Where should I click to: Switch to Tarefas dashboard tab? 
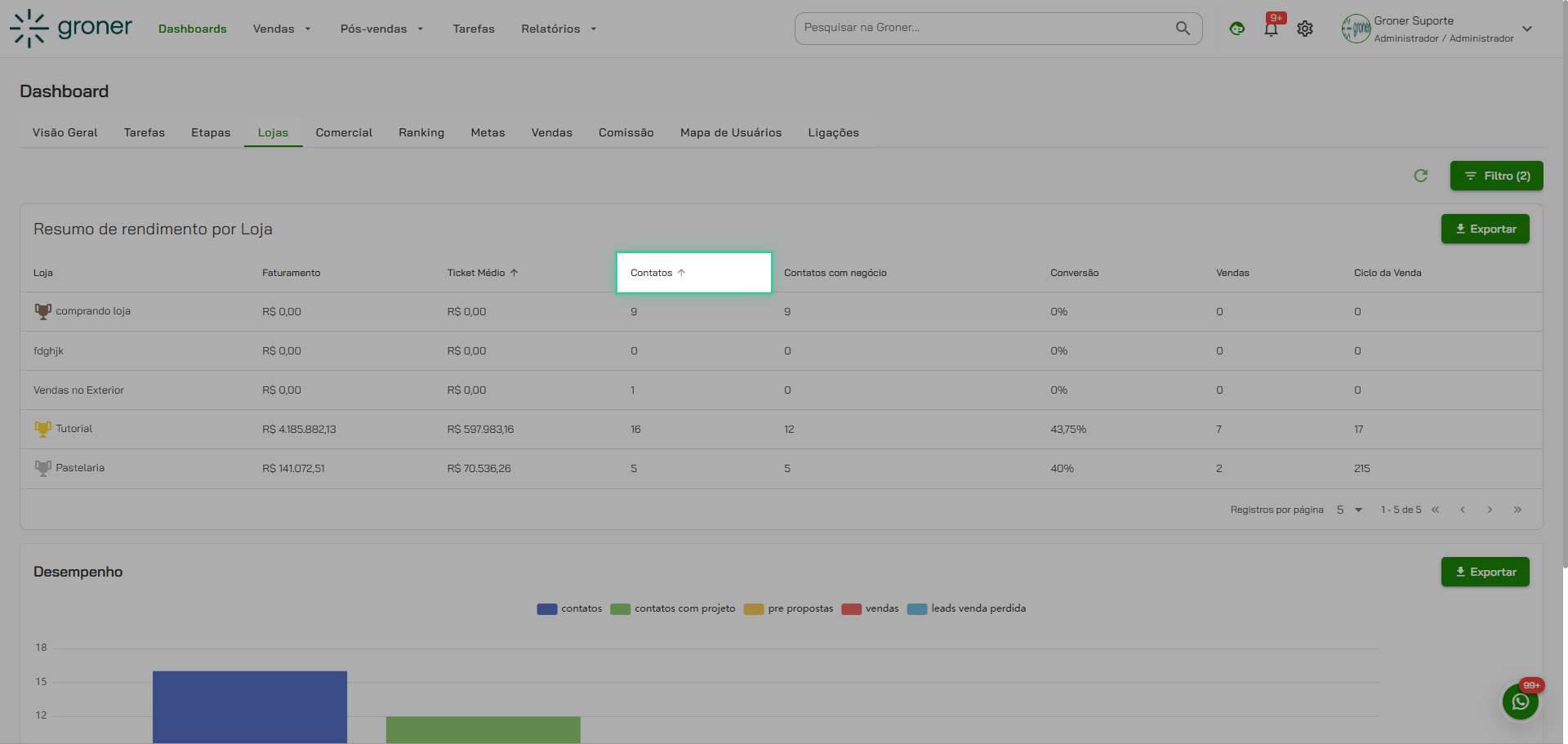[x=145, y=132]
